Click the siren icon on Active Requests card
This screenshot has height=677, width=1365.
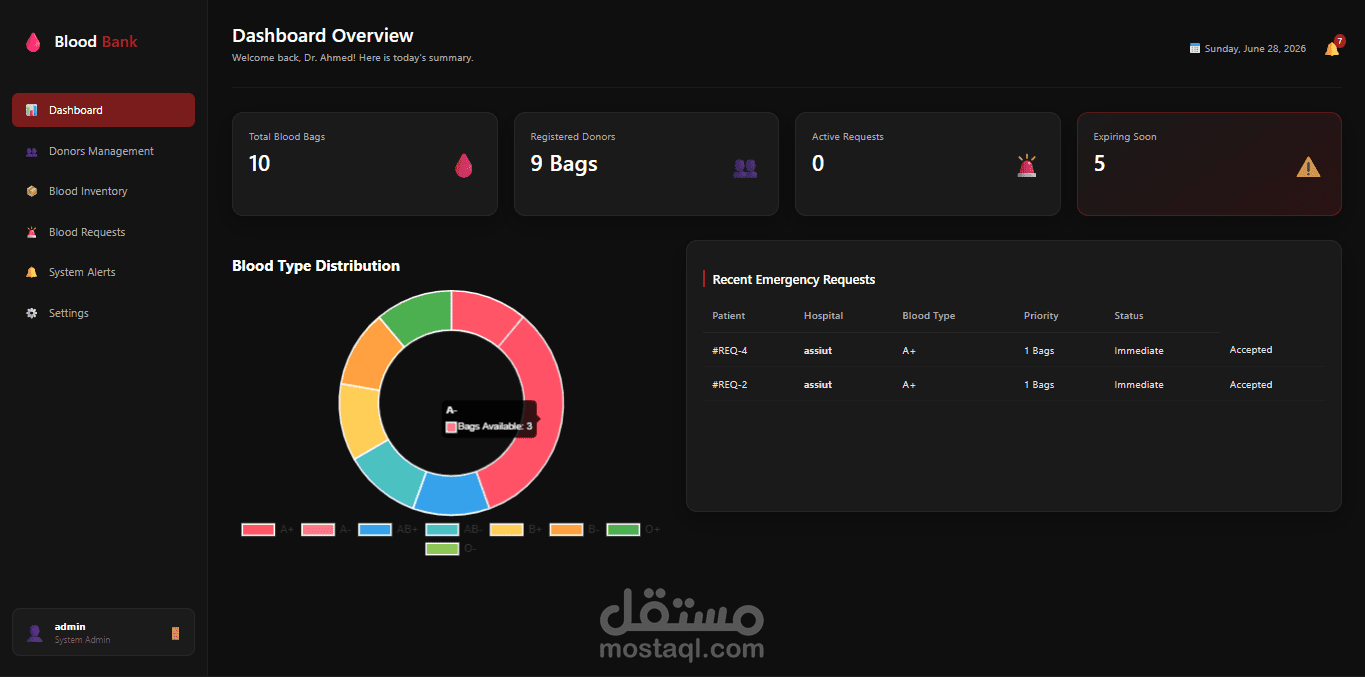pos(1027,166)
